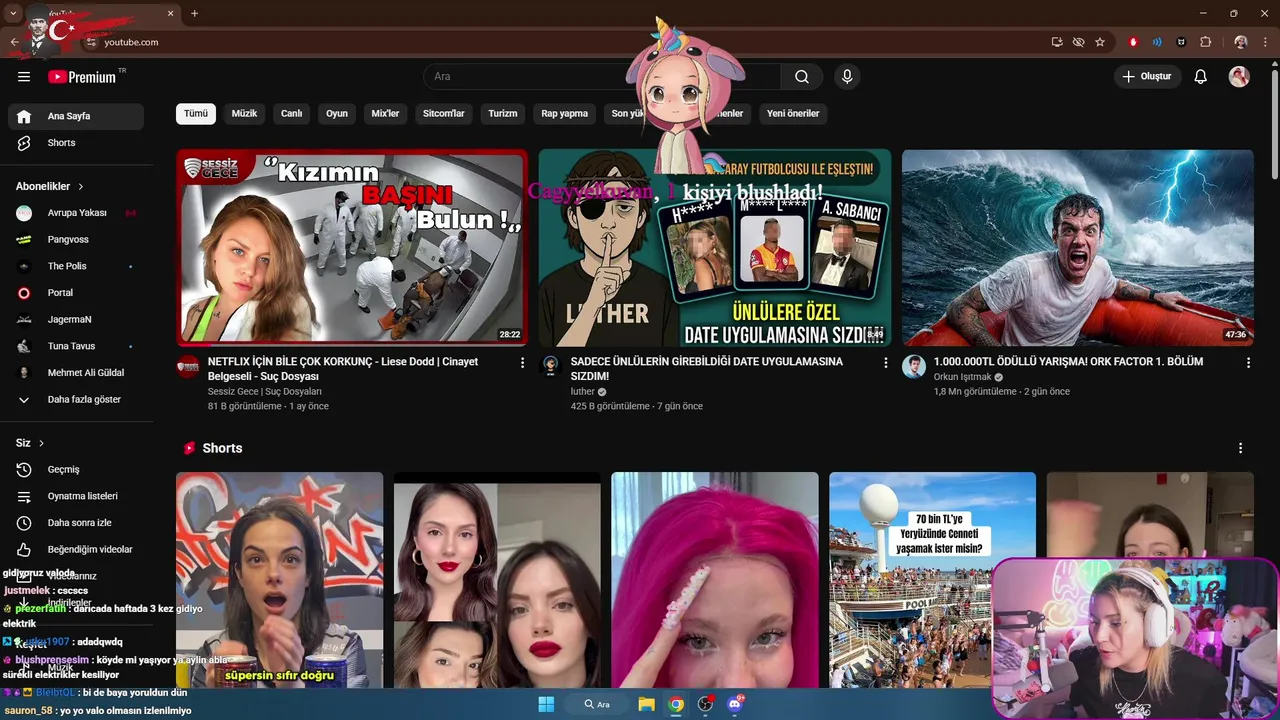
Task: Open Geçmiş history page
Action: (x=76, y=470)
